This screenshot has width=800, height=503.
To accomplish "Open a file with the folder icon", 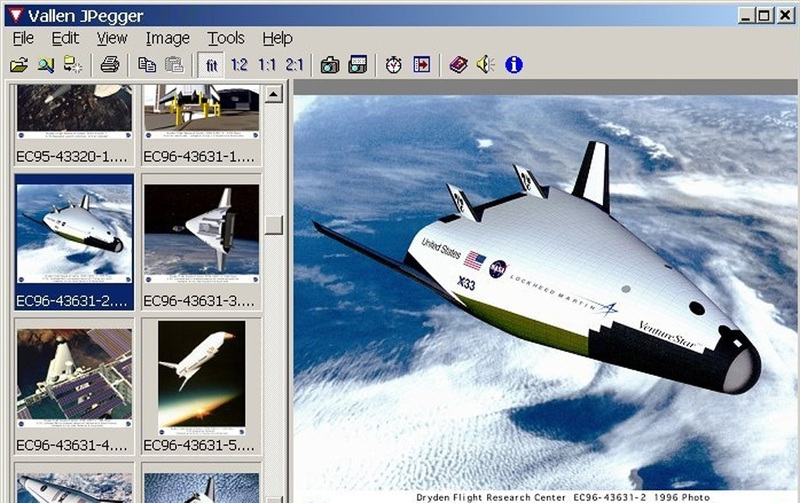I will point(19,65).
